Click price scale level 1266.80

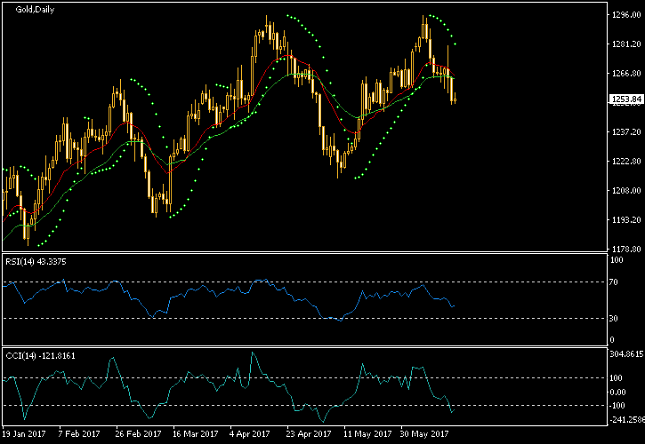626,73
